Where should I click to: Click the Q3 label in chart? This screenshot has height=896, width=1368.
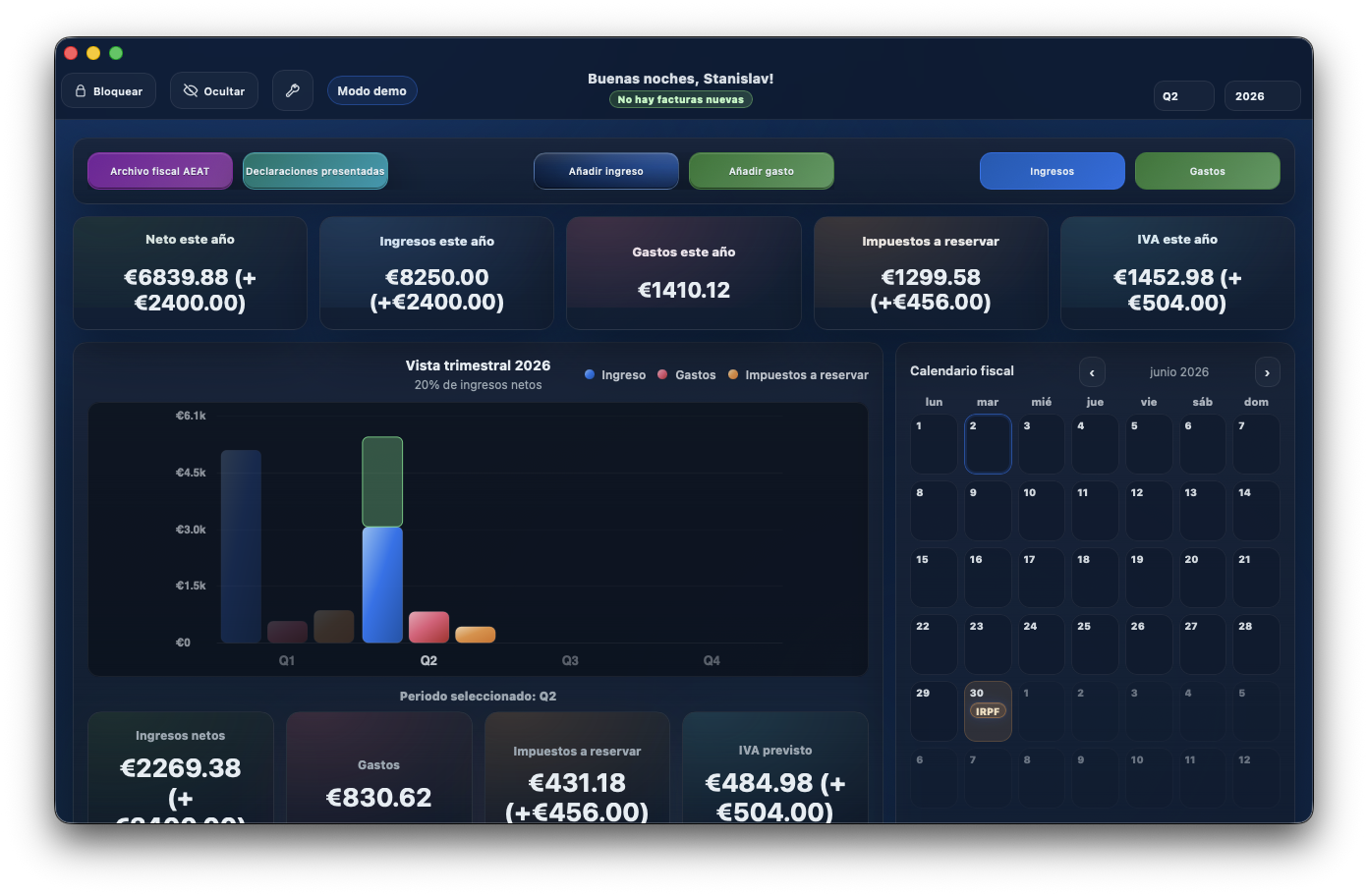coord(570,660)
